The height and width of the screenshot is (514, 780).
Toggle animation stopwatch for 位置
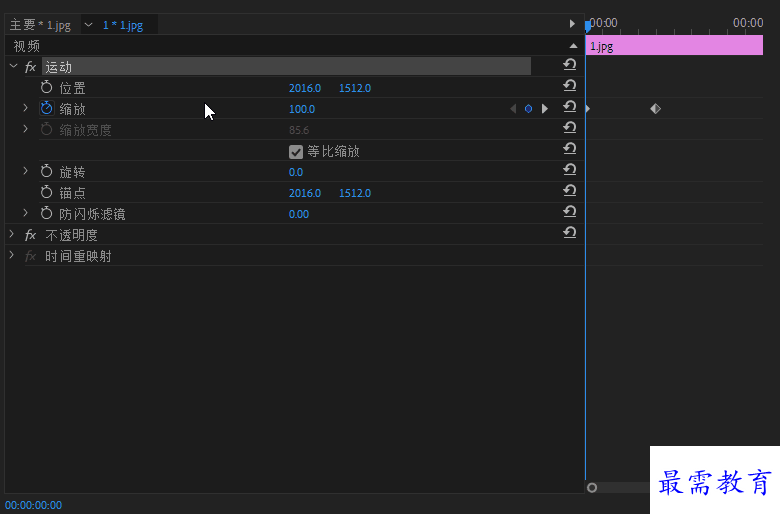[x=46, y=88]
